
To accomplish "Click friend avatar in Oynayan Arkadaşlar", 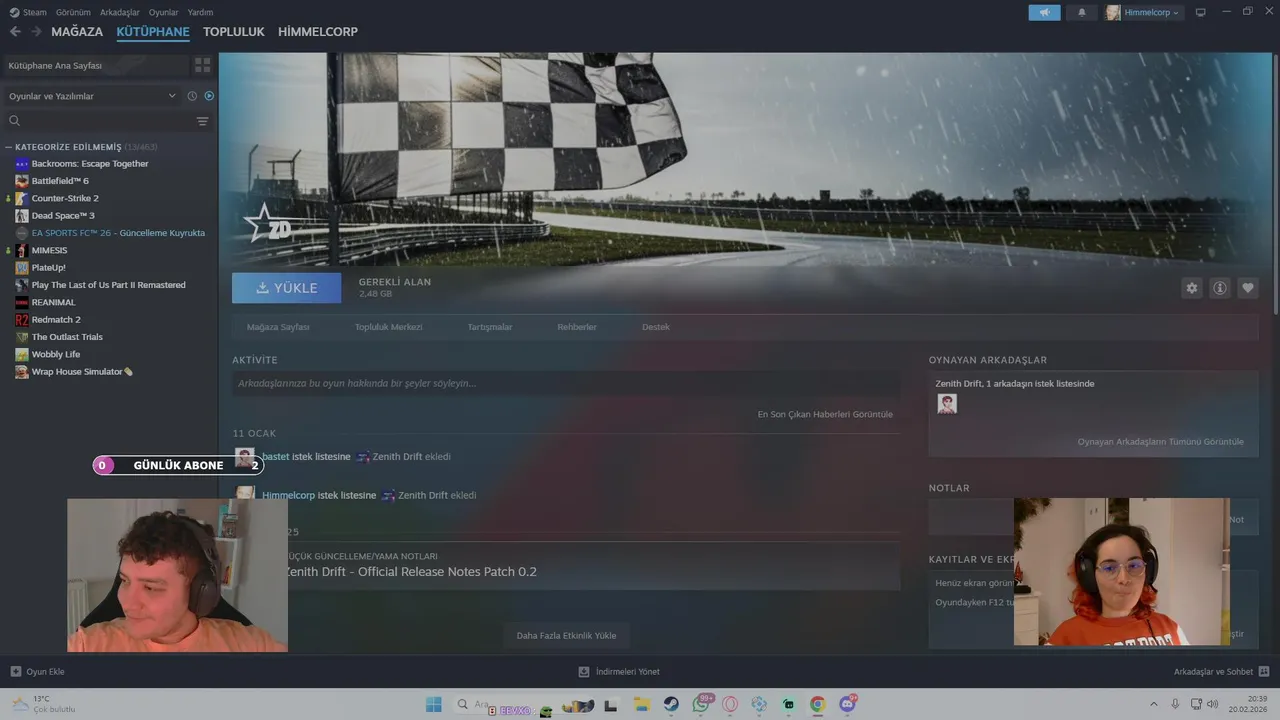I will click(x=947, y=404).
